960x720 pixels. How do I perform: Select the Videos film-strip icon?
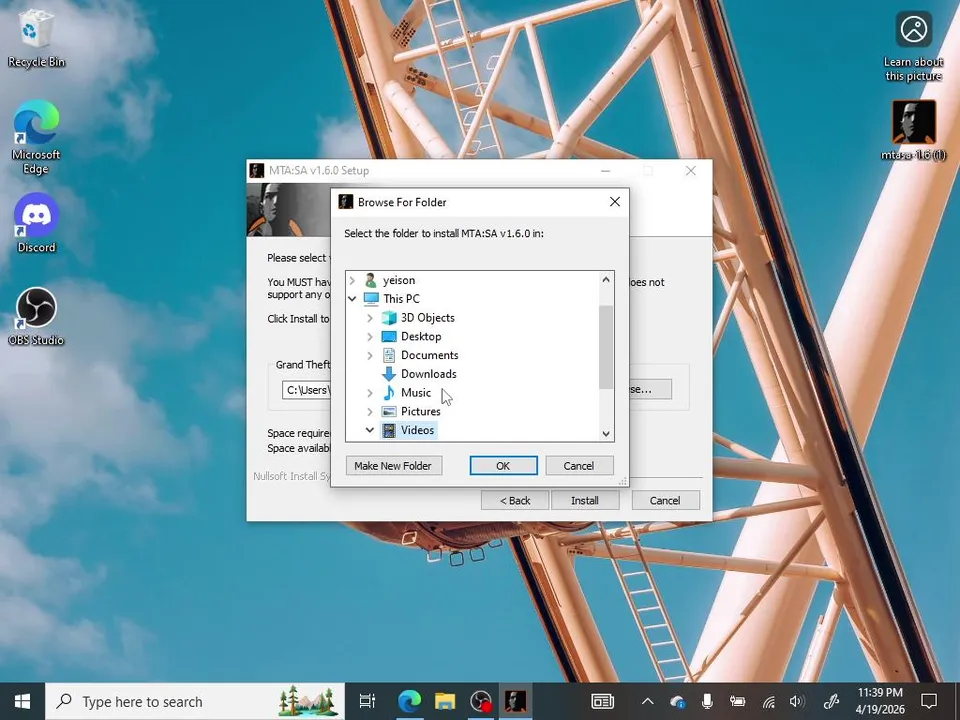389,430
